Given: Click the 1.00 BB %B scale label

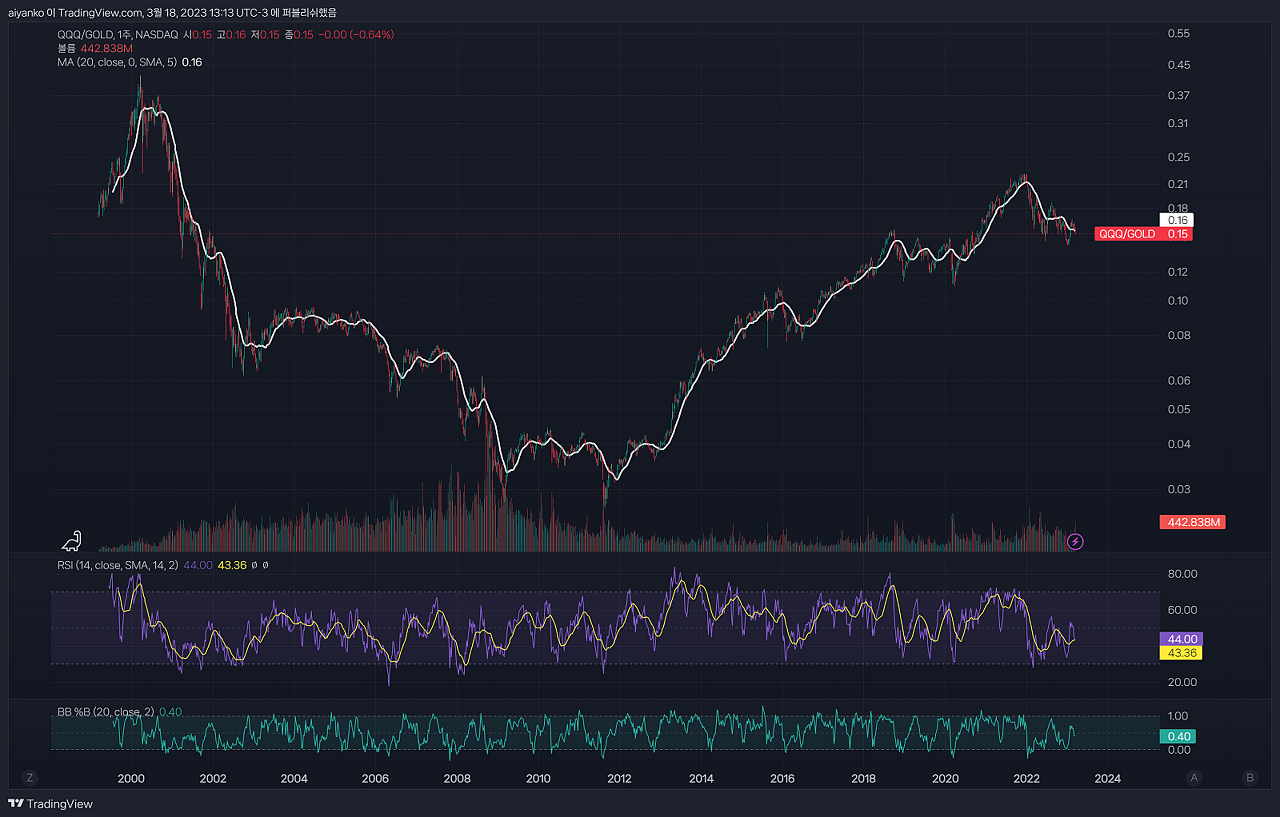Looking at the screenshot, I should coord(1178,716).
